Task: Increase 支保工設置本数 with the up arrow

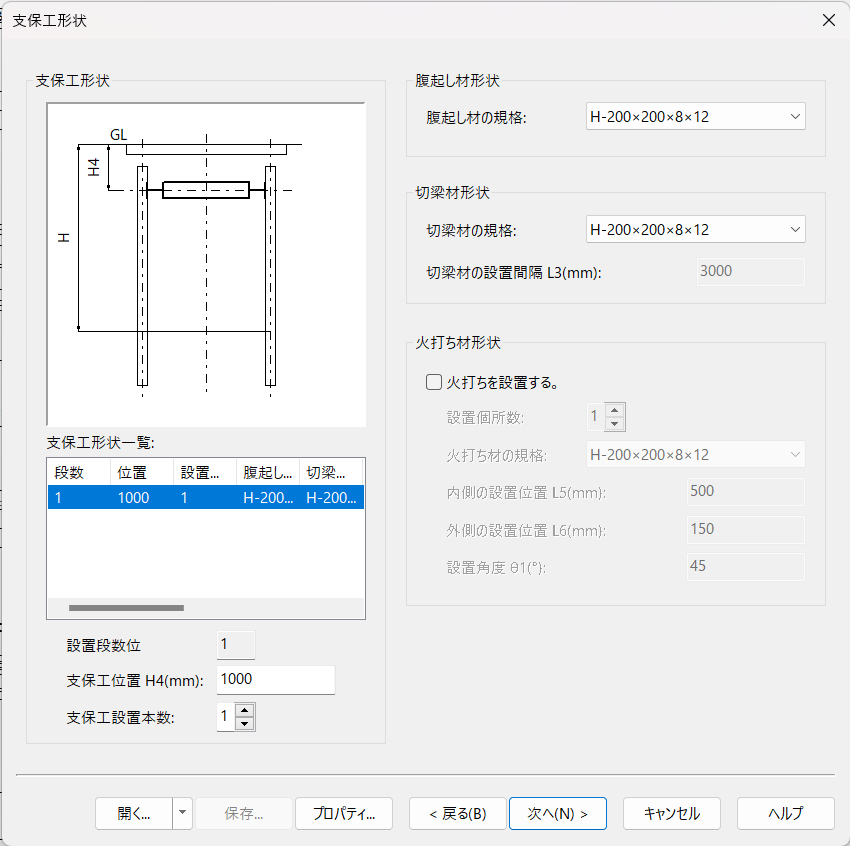Action: click(244, 711)
